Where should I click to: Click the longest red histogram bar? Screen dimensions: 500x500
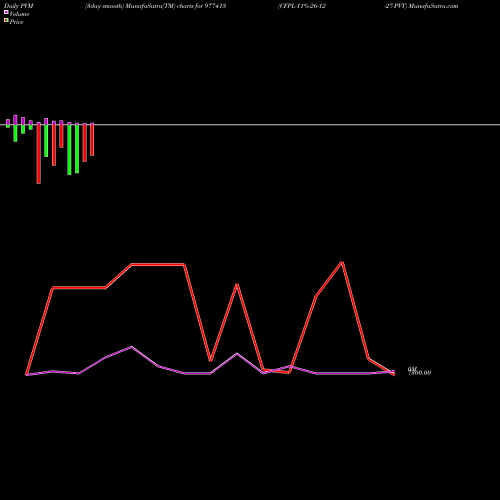[39, 153]
